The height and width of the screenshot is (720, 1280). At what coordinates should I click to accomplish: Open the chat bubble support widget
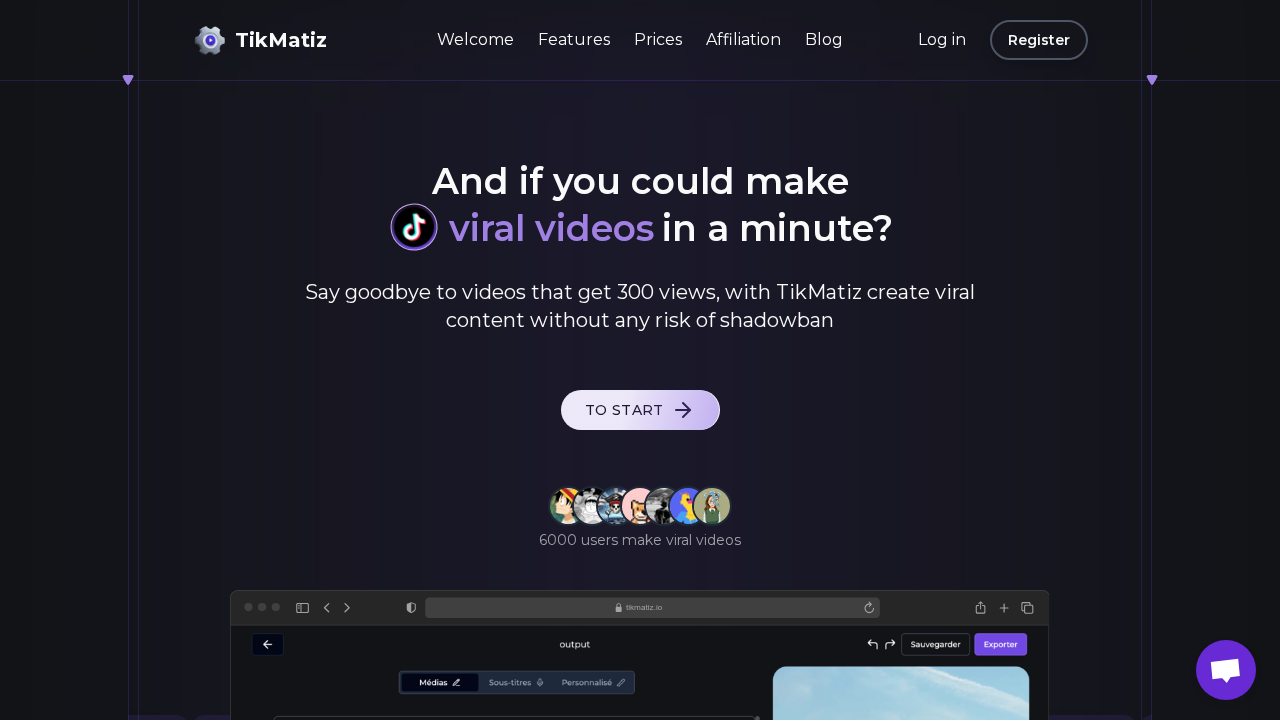pos(1225,670)
